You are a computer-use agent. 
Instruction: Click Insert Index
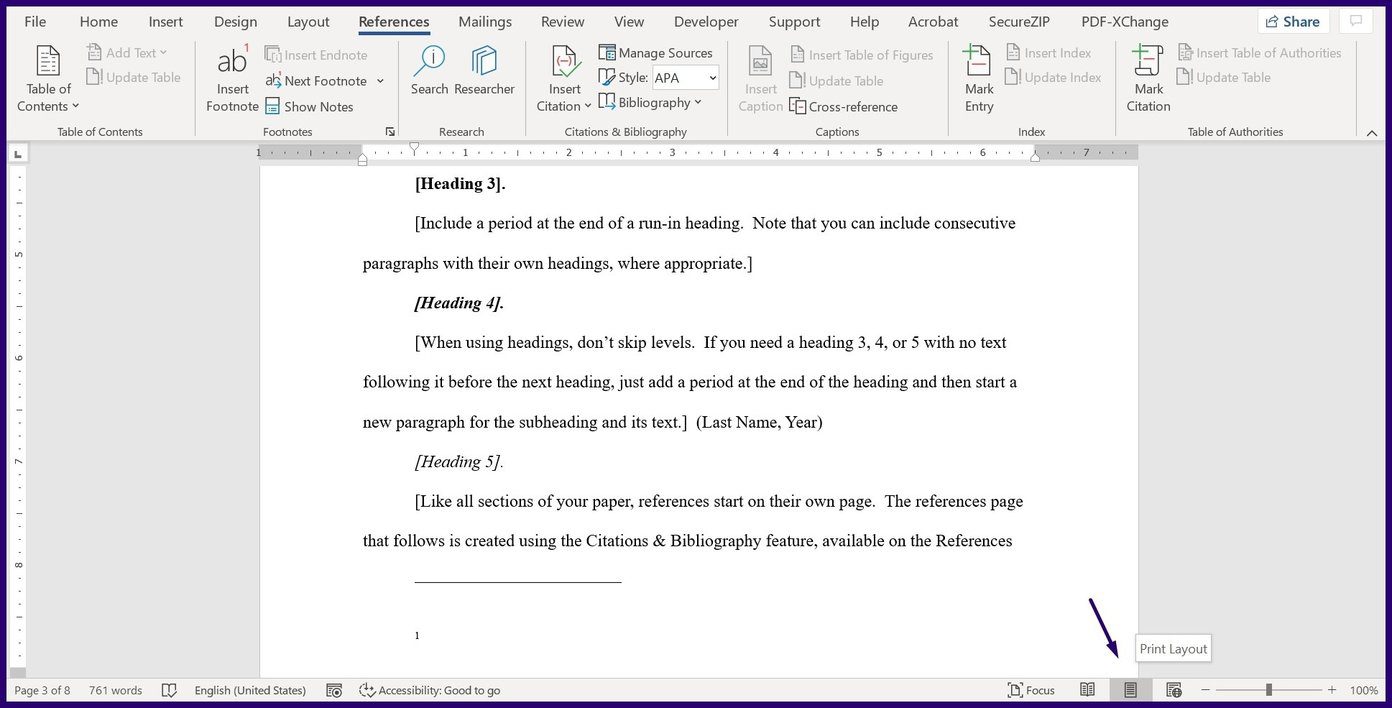pyautogui.click(x=1048, y=53)
